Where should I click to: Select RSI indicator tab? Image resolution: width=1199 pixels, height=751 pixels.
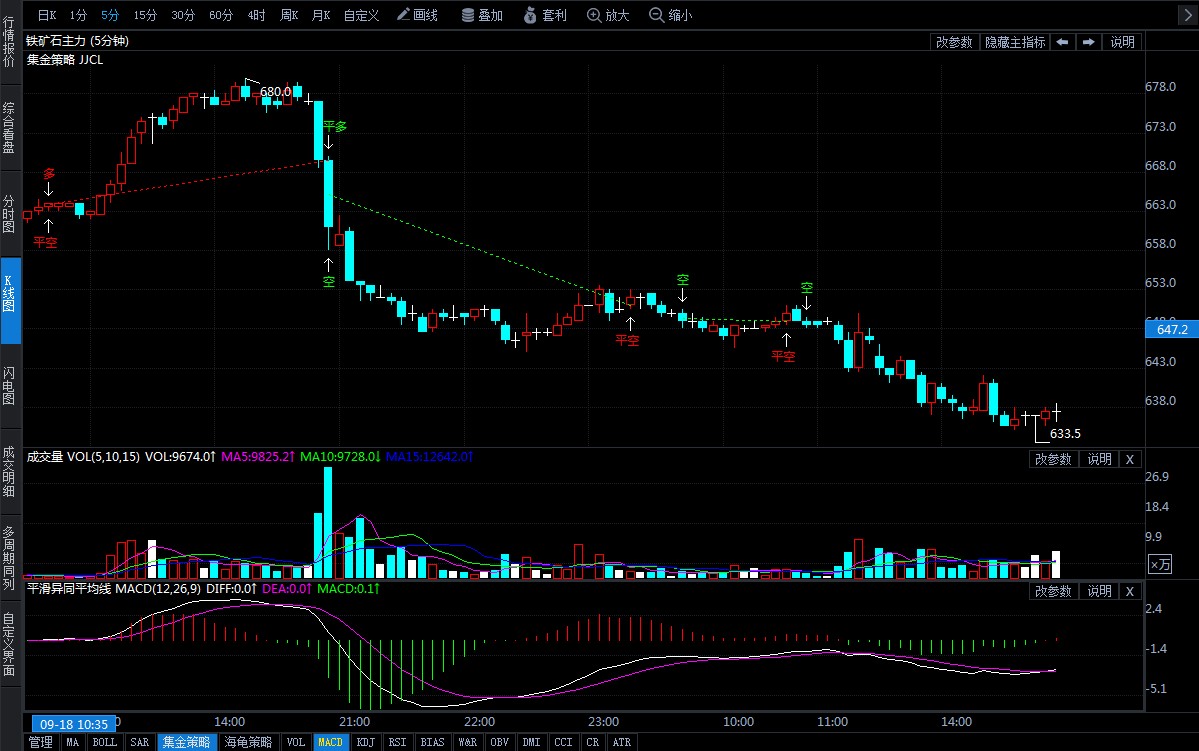[x=397, y=743]
